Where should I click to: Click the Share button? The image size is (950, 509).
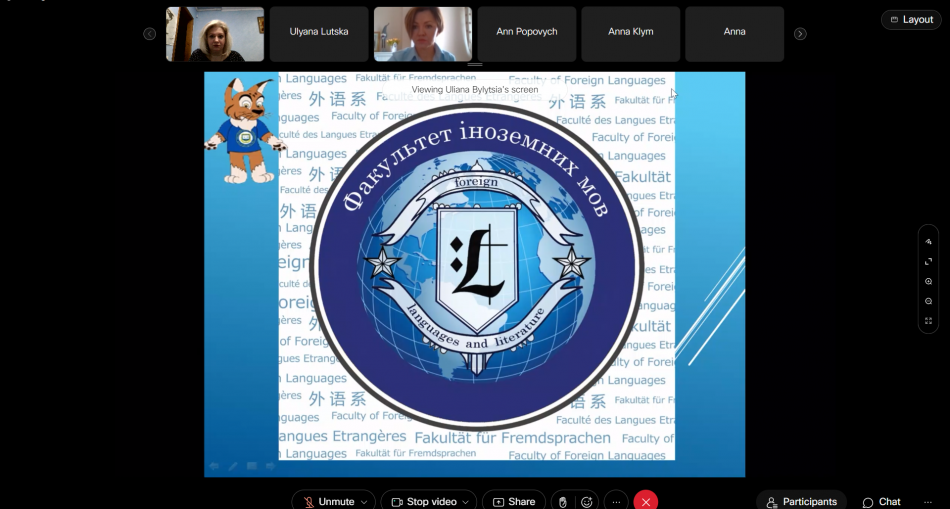(513, 501)
